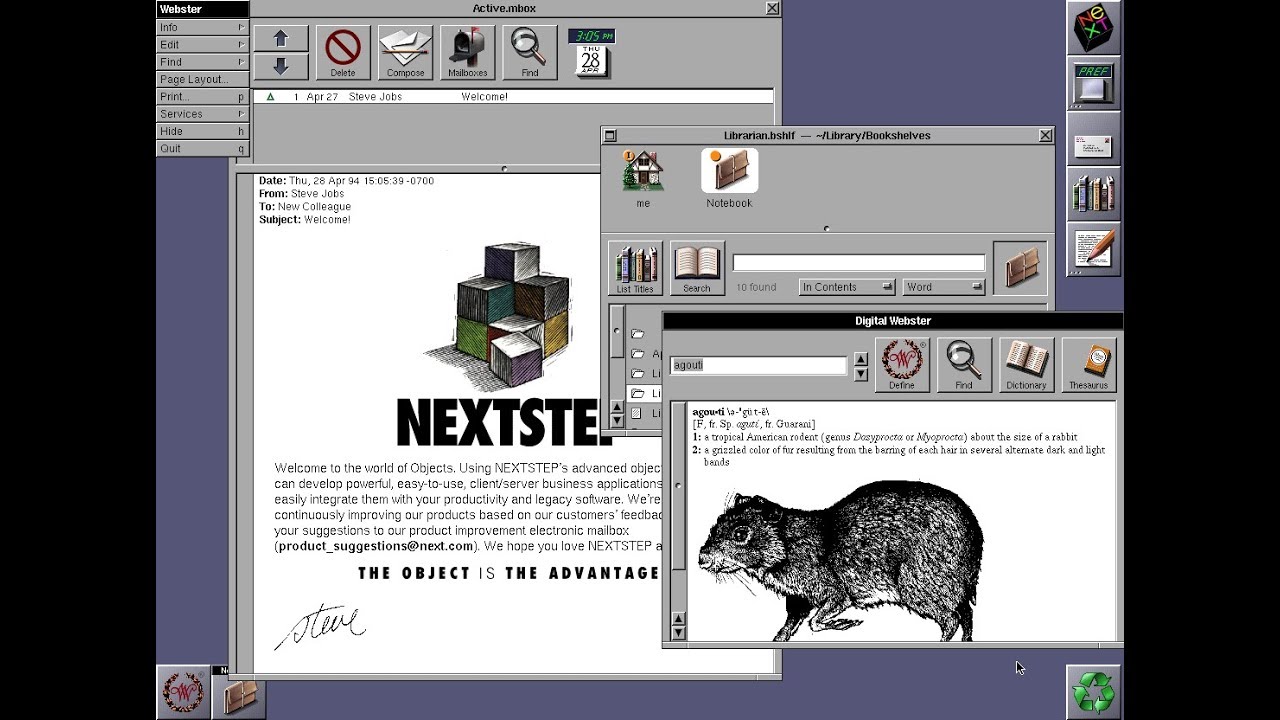
Task: Click the flag triangle on the Steve Jobs message
Action: [270, 97]
